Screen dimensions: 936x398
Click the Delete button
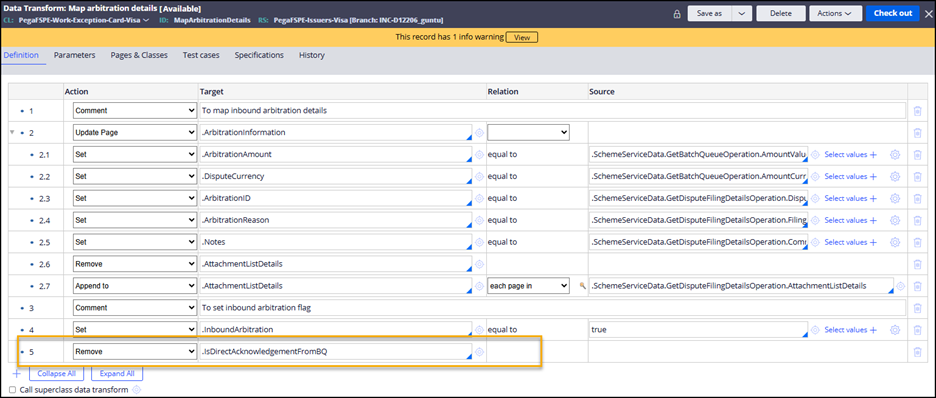[780, 13]
